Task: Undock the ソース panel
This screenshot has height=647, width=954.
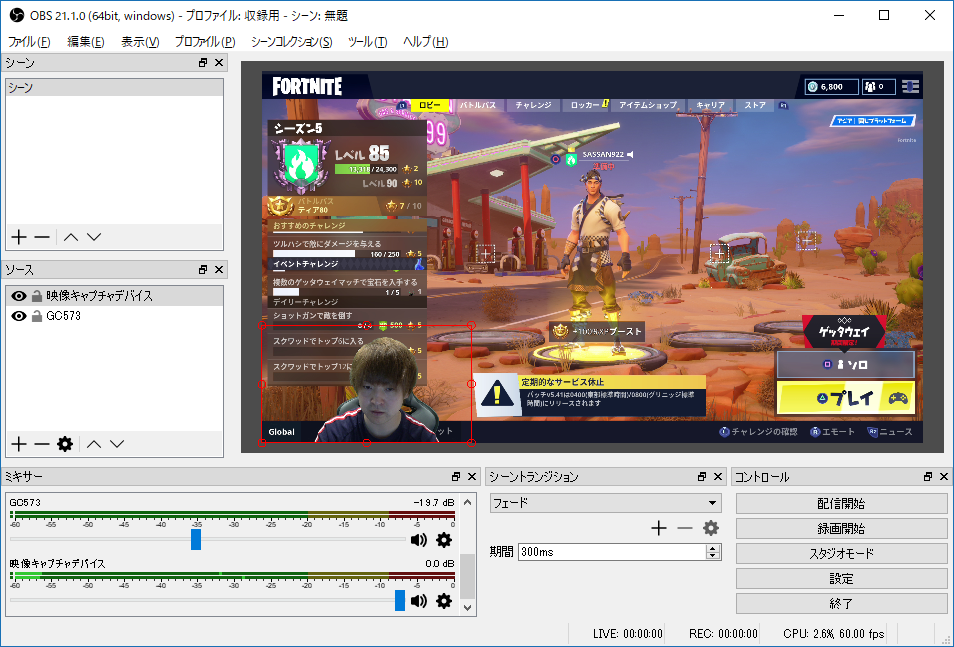Action: [203, 270]
